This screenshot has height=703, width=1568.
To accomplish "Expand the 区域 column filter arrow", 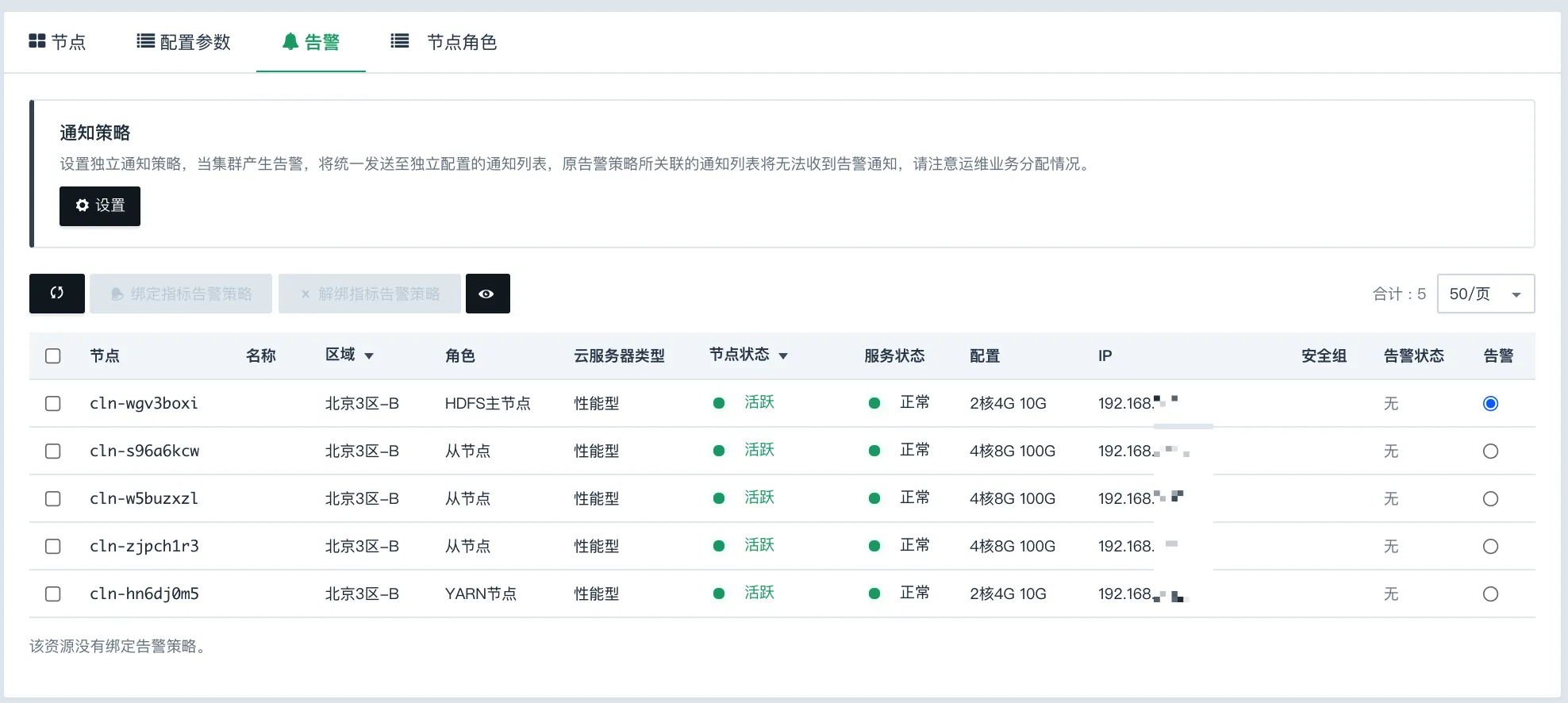I will click(x=369, y=356).
